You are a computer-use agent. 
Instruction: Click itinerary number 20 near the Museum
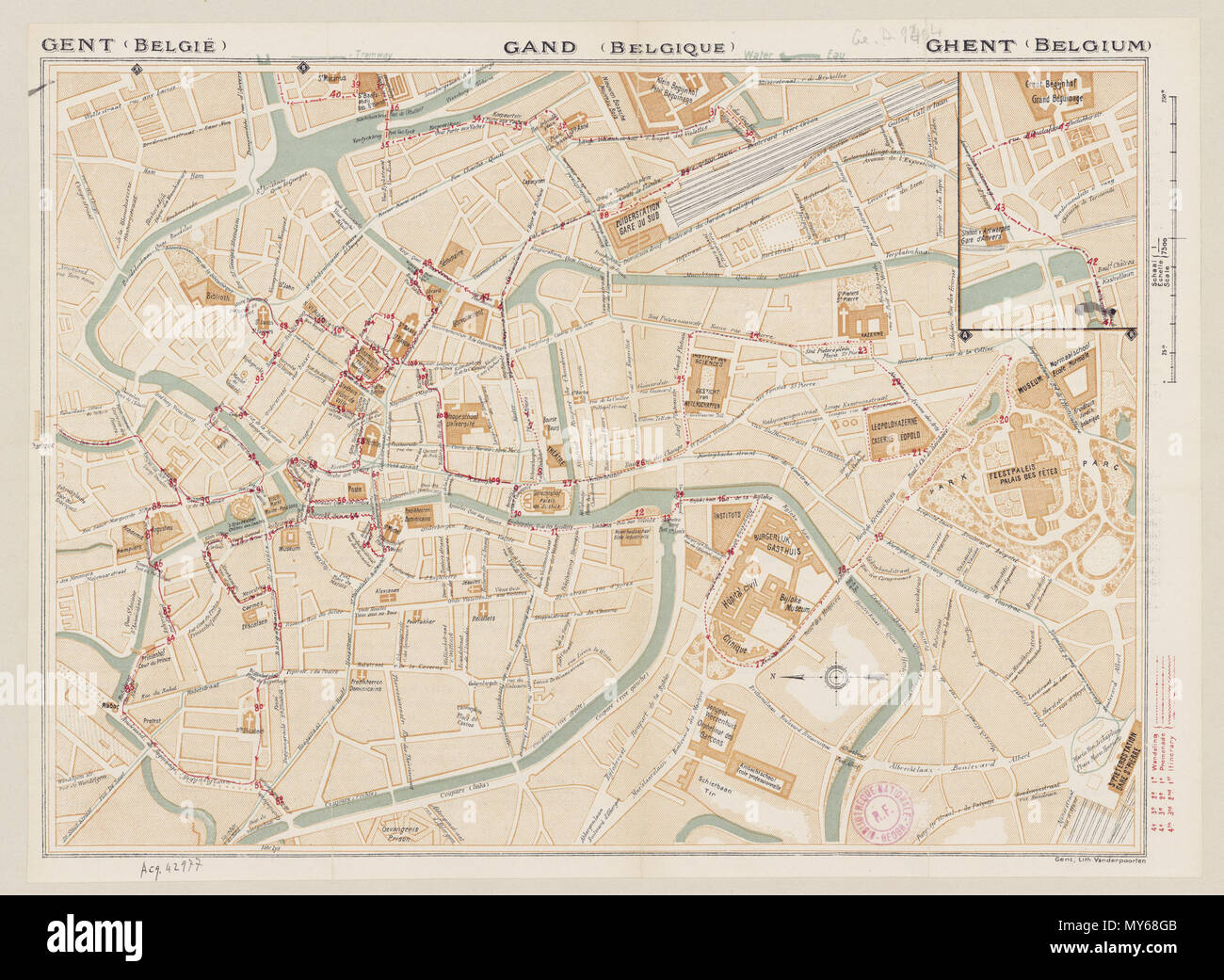point(1005,419)
